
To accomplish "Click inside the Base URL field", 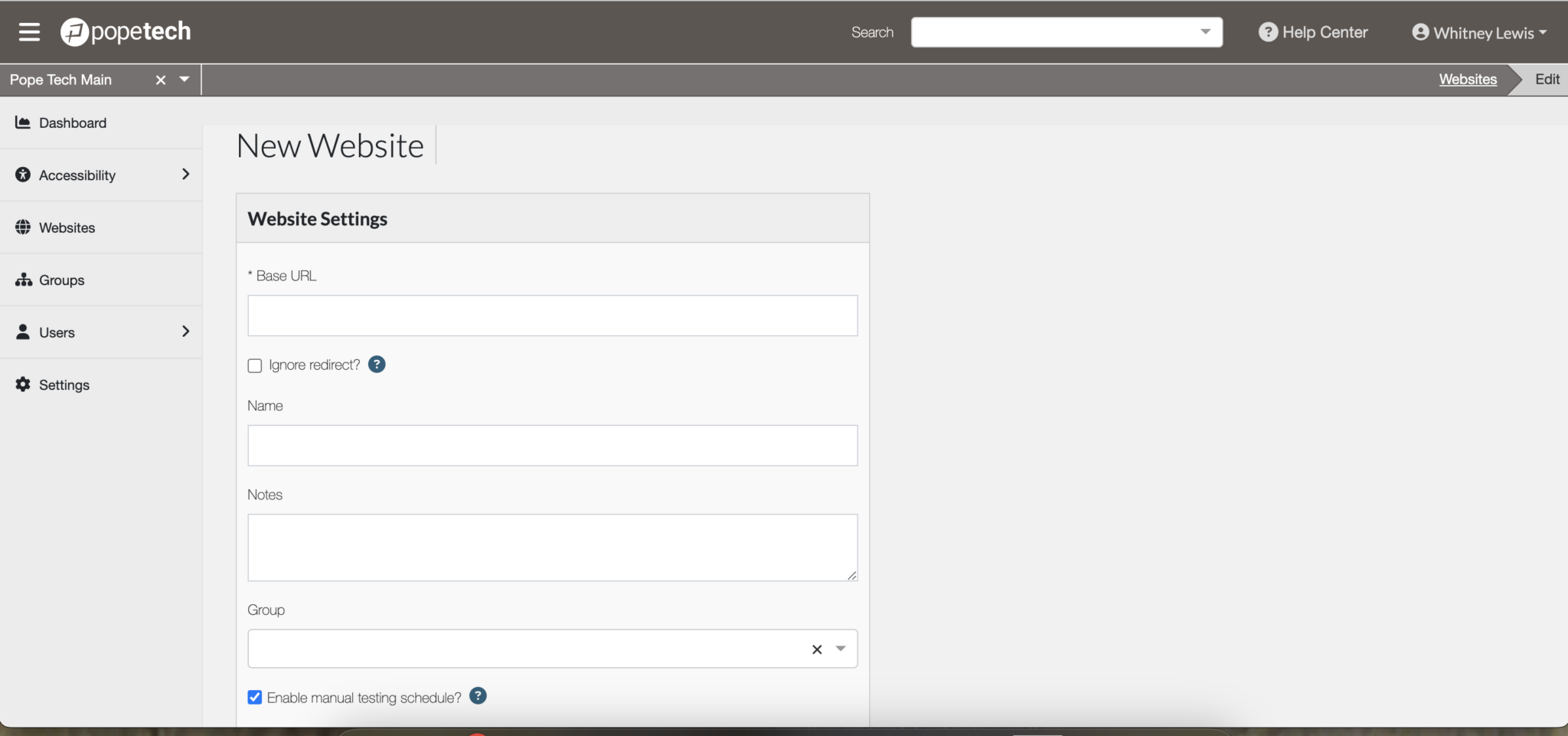I will pyautogui.click(x=551, y=315).
